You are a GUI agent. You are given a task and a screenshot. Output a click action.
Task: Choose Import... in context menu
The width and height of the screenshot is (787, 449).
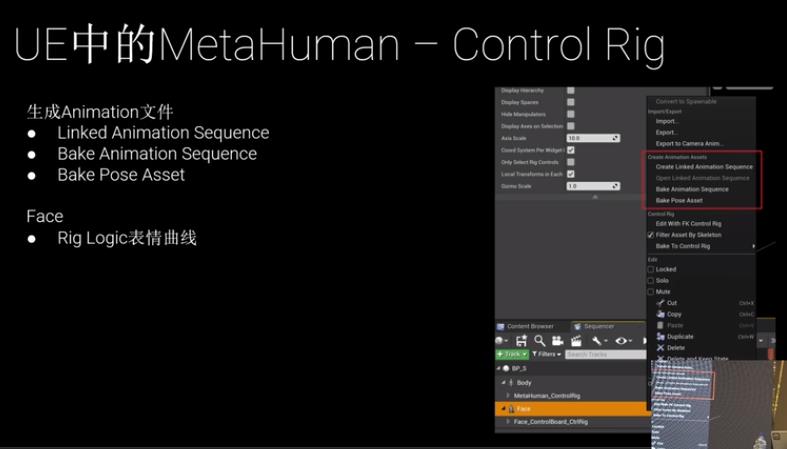[x=667, y=121]
